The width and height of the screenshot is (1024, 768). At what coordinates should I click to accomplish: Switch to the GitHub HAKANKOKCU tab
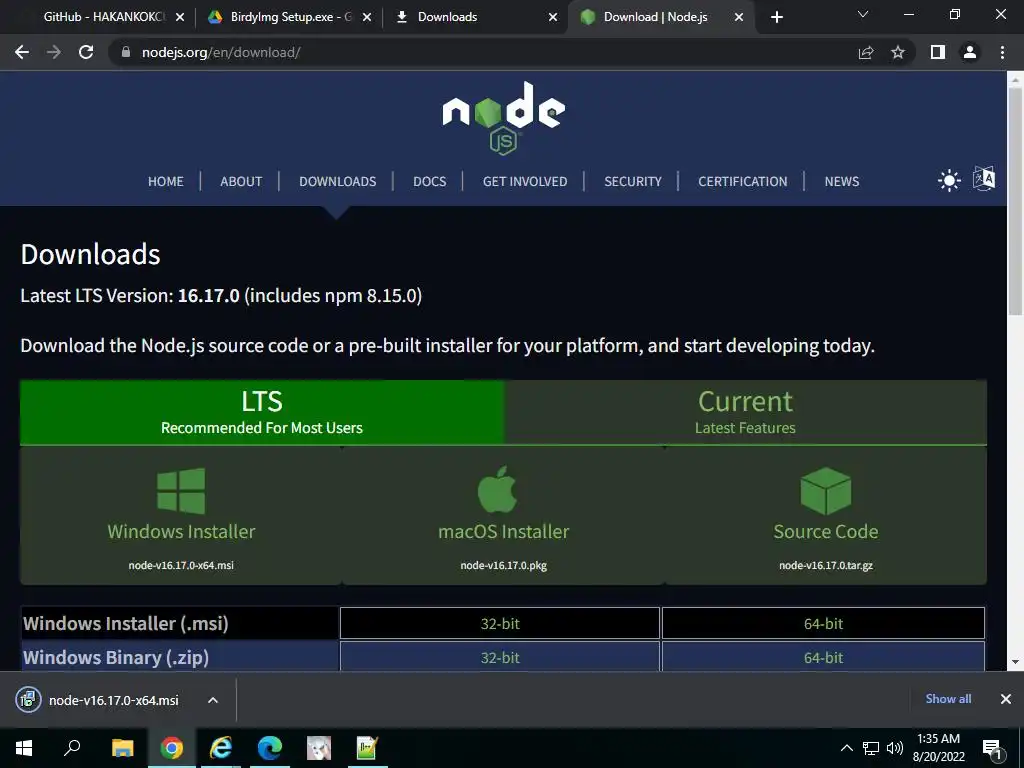tap(98, 17)
